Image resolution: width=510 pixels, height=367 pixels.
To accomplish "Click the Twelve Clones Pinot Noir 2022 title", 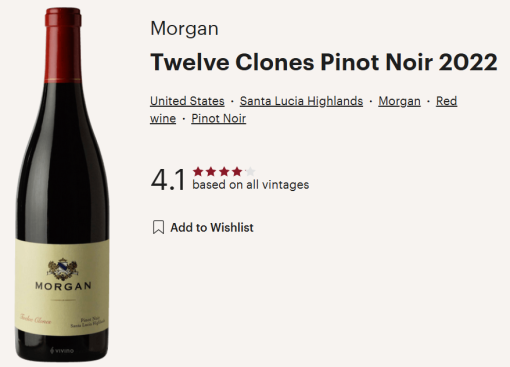I will (324, 62).
